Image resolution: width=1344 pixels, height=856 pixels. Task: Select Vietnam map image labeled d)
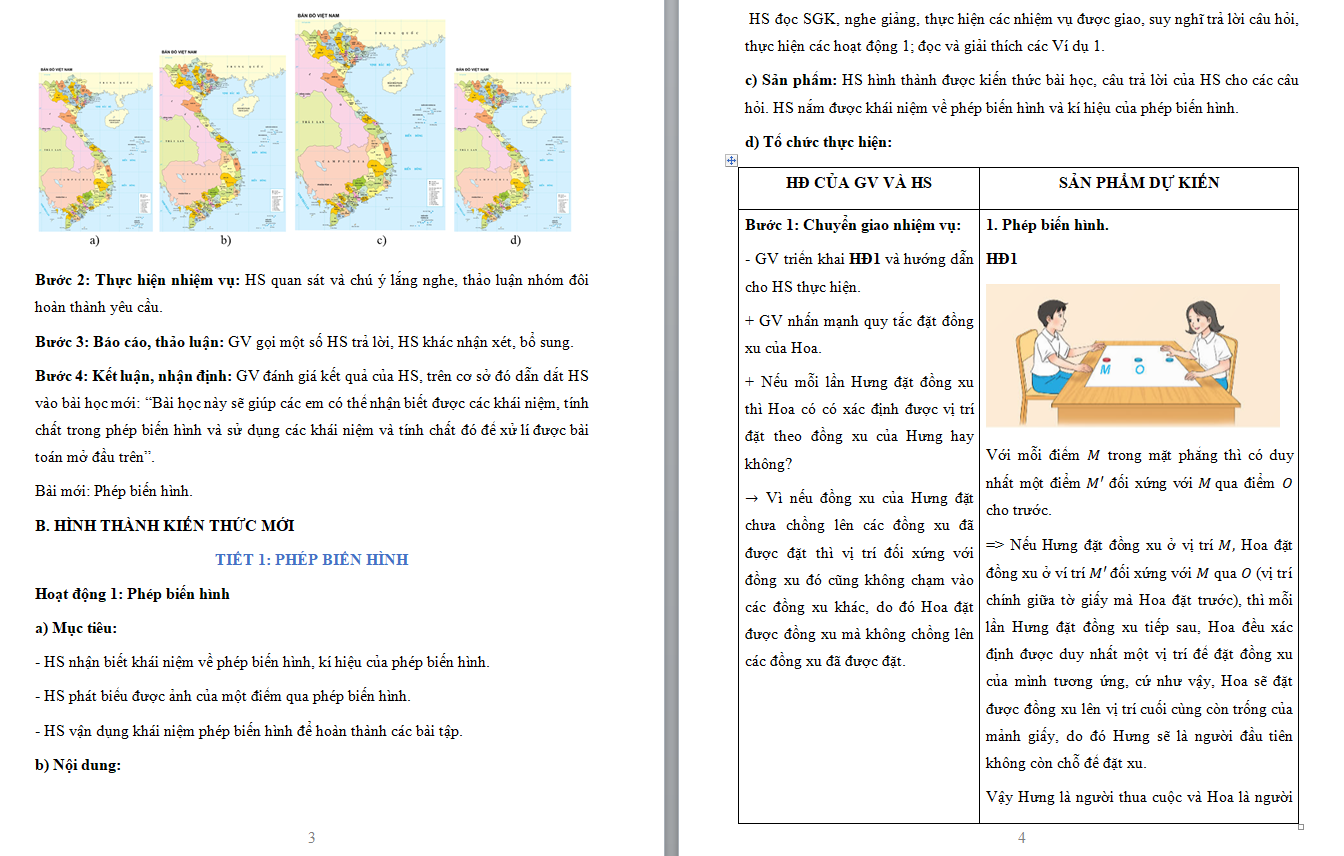point(513,151)
